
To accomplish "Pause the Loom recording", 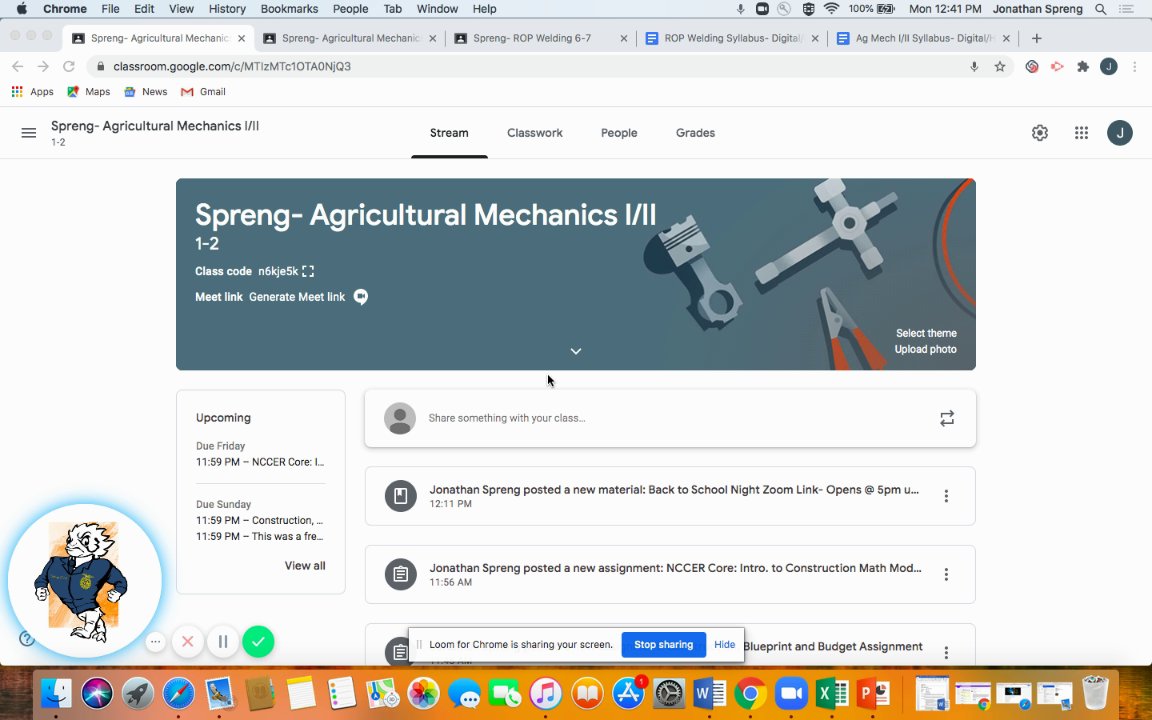I will coord(223,641).
